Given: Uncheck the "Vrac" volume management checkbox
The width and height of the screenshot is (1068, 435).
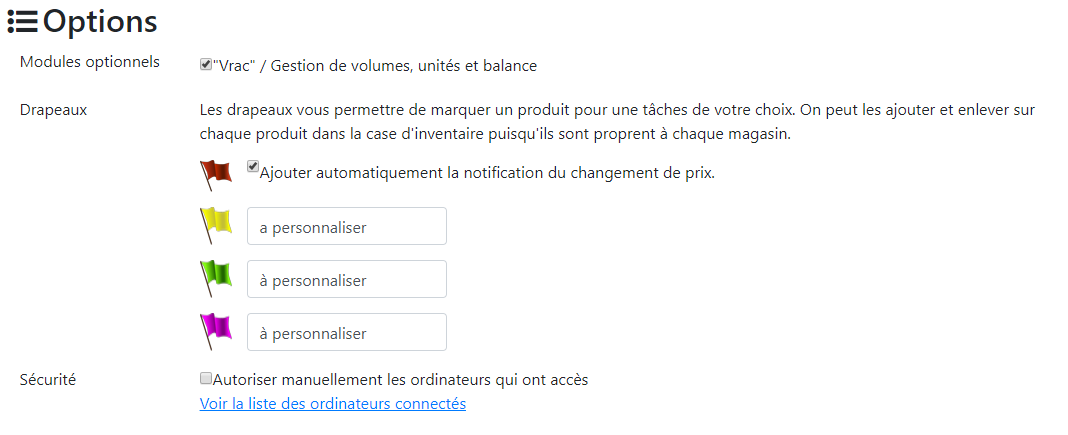Looking at the screenshot, I should (206, 65).
